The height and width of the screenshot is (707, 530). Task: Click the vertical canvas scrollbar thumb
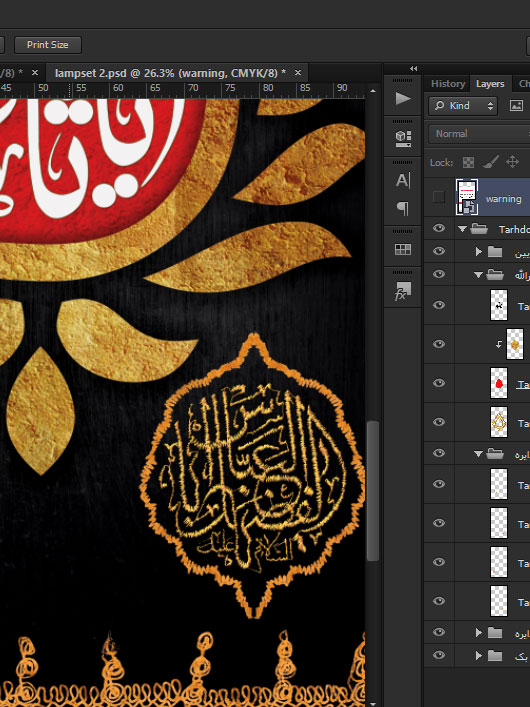pyautogui.click(x=373, y=491)
